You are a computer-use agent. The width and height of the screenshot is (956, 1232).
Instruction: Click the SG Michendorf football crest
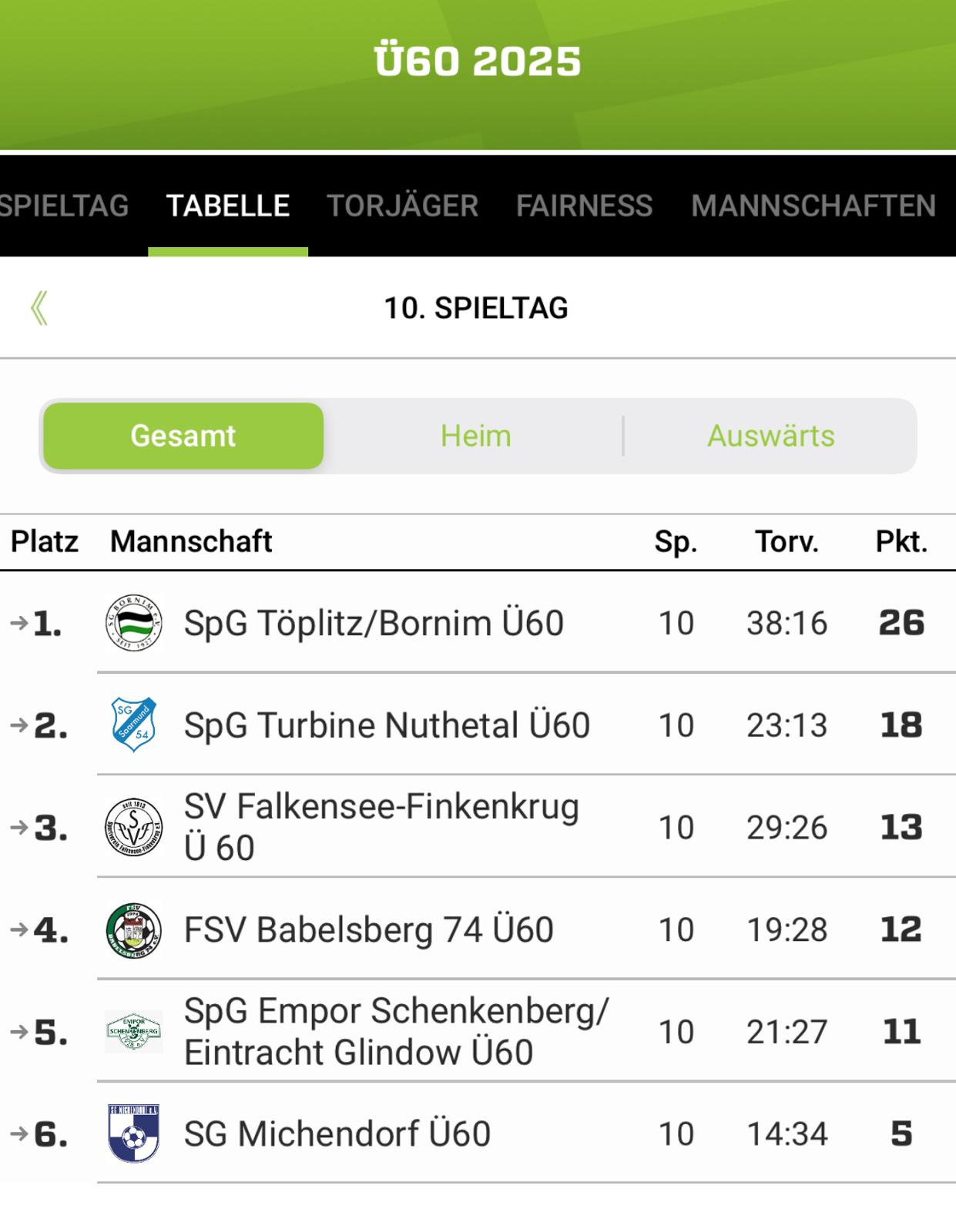tap(133, 1133)
